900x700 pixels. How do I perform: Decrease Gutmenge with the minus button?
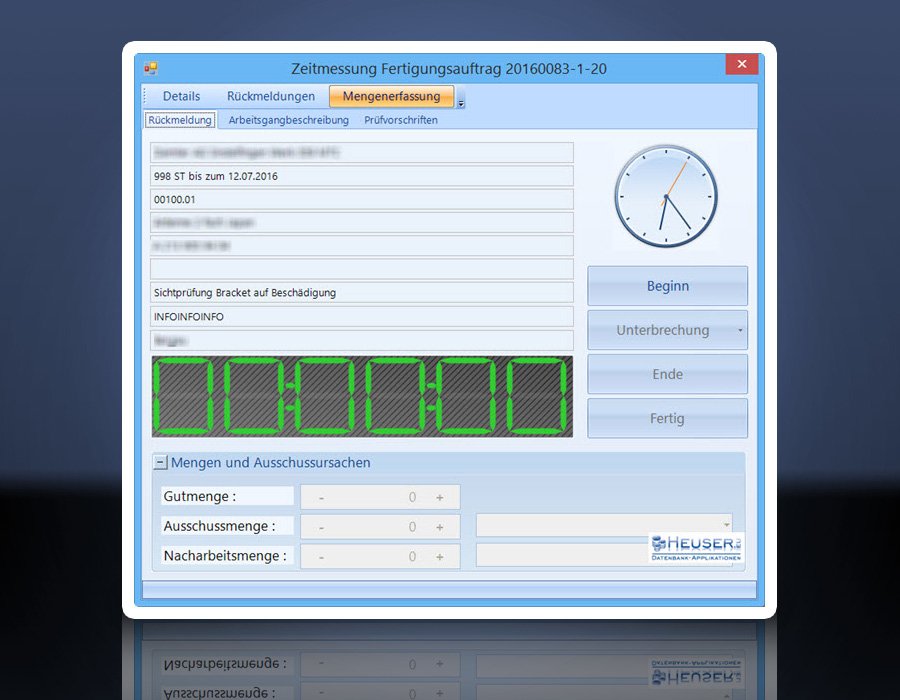tap(321, 497)
